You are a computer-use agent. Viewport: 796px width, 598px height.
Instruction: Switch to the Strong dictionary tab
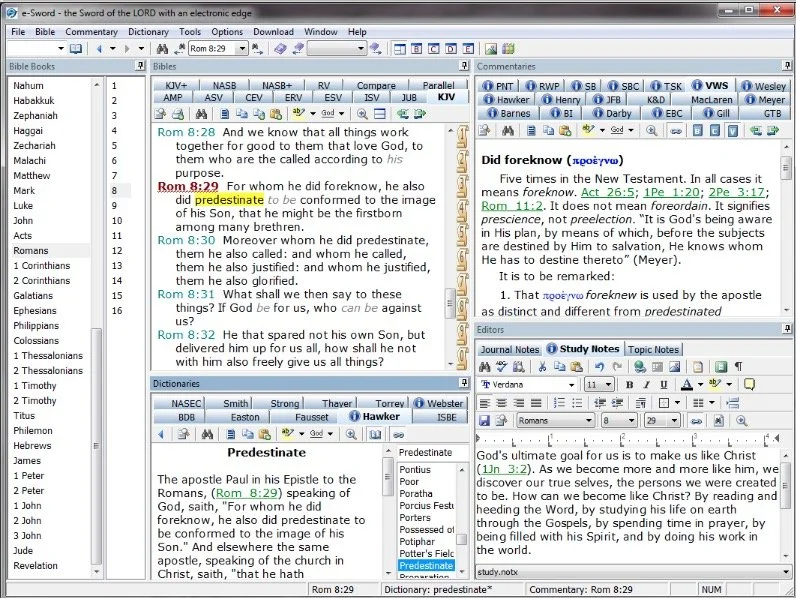point(284,404)
